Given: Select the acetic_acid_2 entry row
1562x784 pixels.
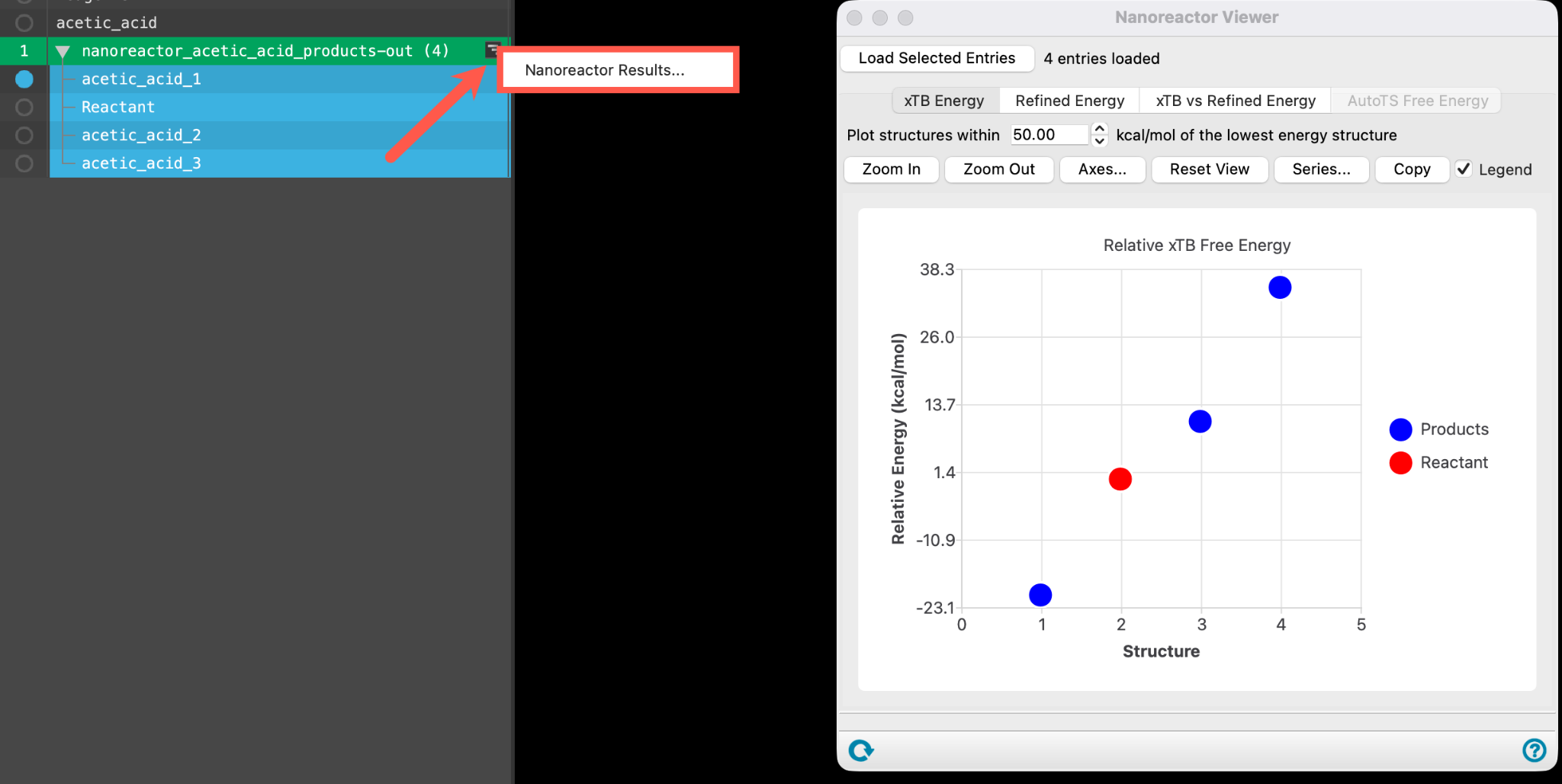Looking at the screenshot, I should 279,135.
